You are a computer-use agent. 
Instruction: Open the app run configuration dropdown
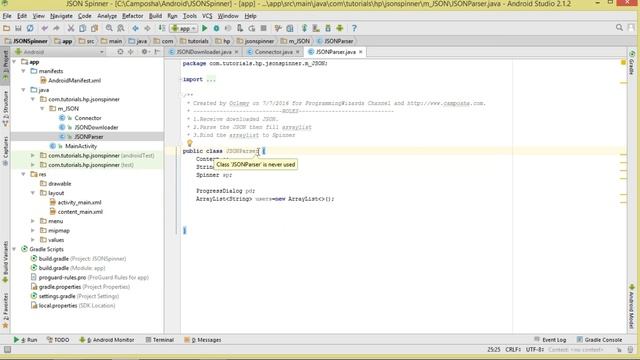point(184,28)
